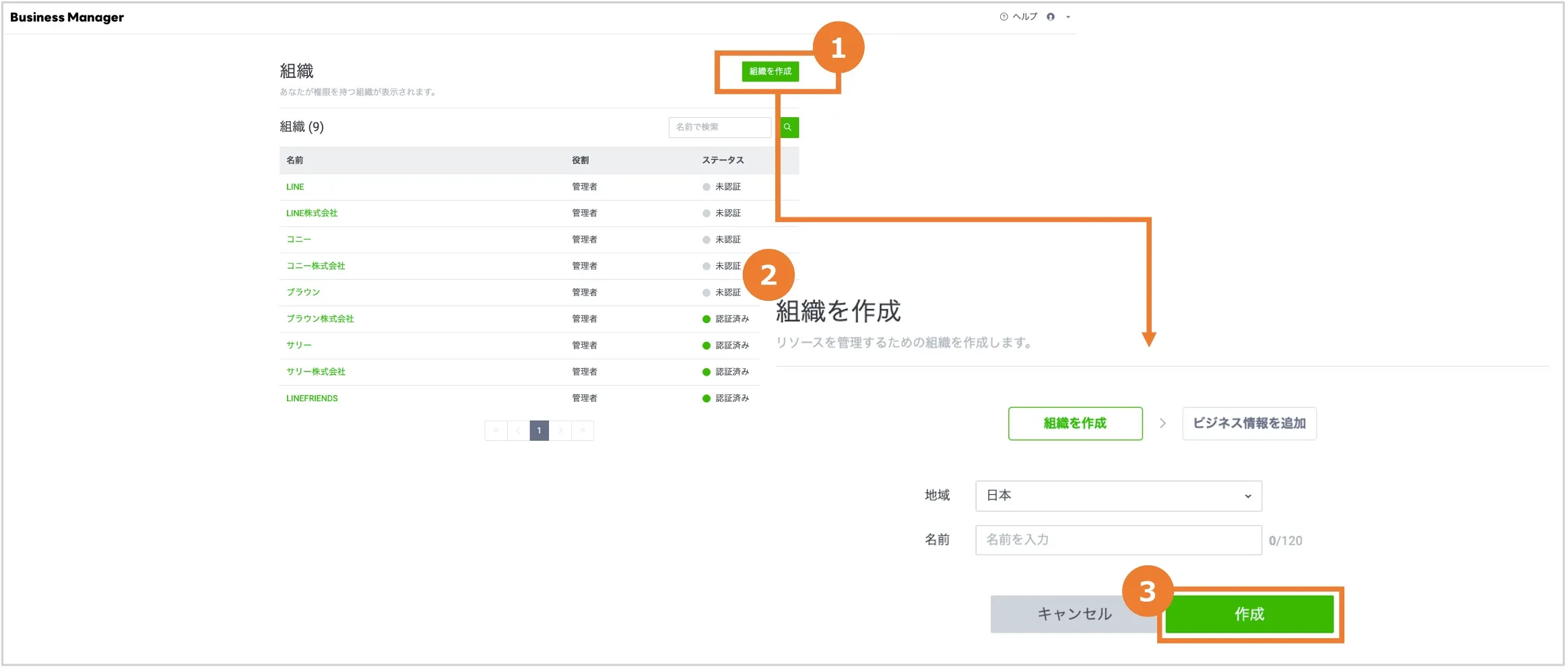Open the LINE株式会社 organization link
The image size is (1568, 669).
coord(312,213)
